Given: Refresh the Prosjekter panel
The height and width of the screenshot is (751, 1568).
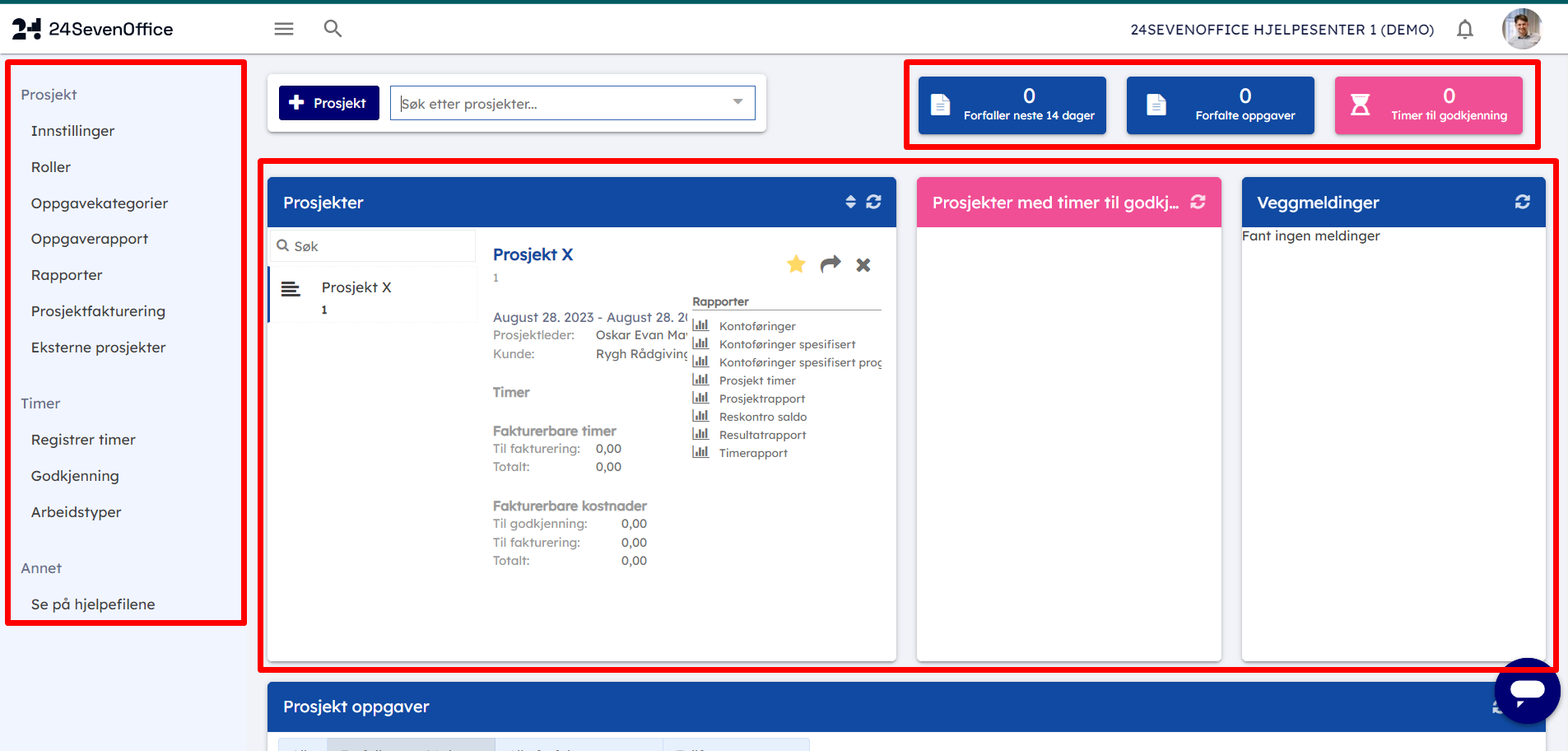Looking at the screenshot, I should click(873, 202).
